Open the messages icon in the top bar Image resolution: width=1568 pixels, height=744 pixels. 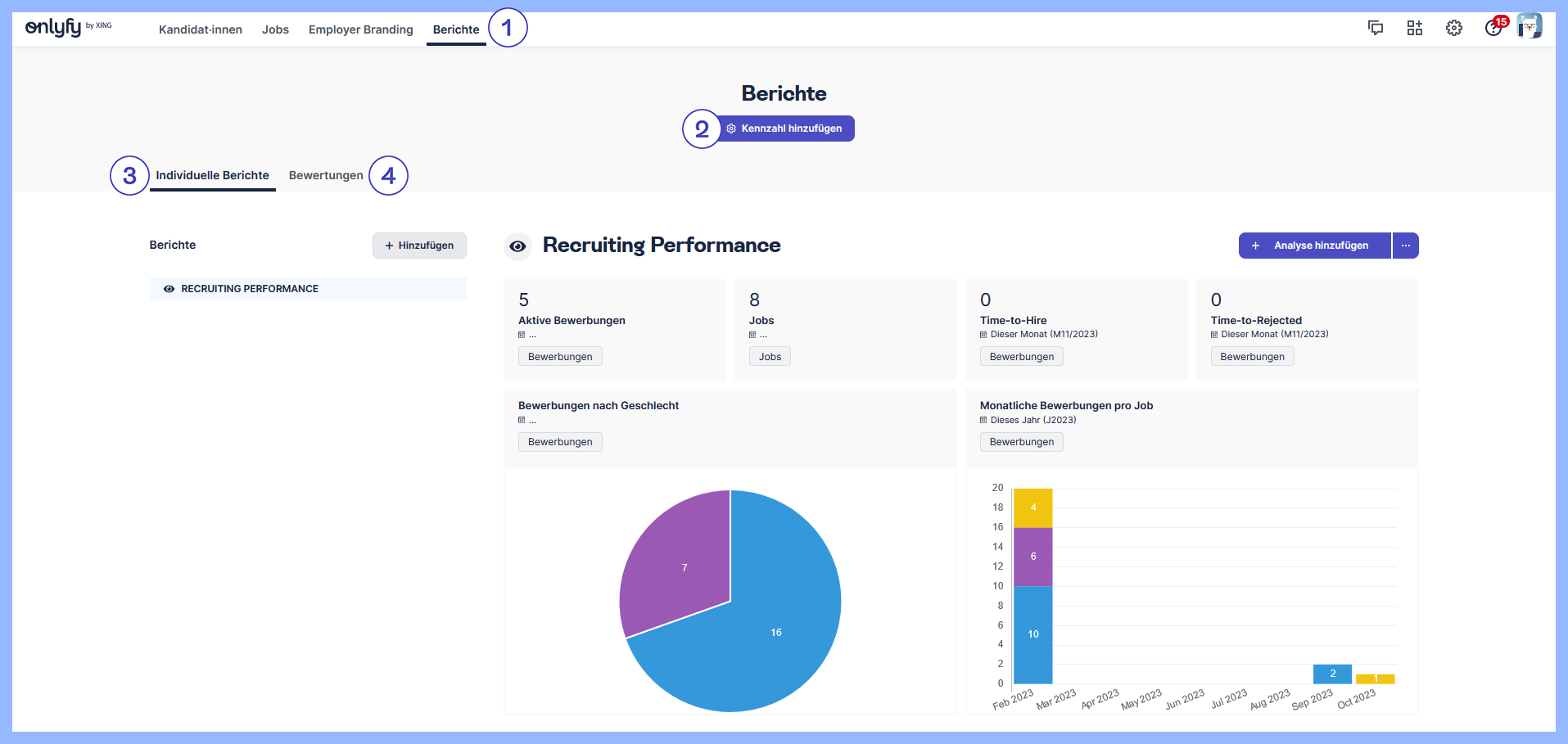(1376, 28)
